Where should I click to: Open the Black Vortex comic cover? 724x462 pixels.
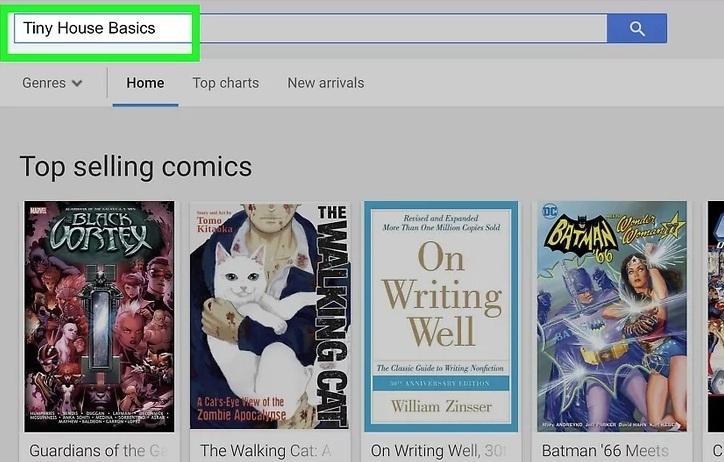98,316
